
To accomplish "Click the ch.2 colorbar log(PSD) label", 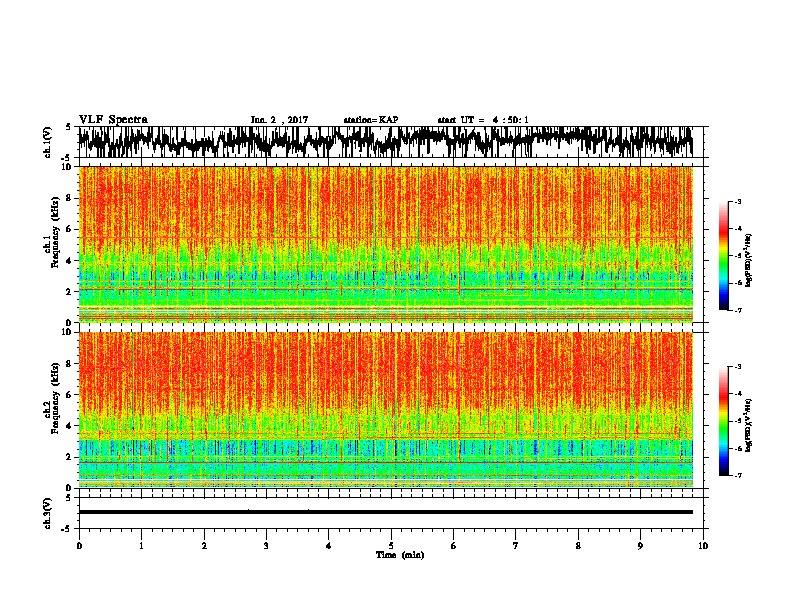I will click(x=748, y=425).
